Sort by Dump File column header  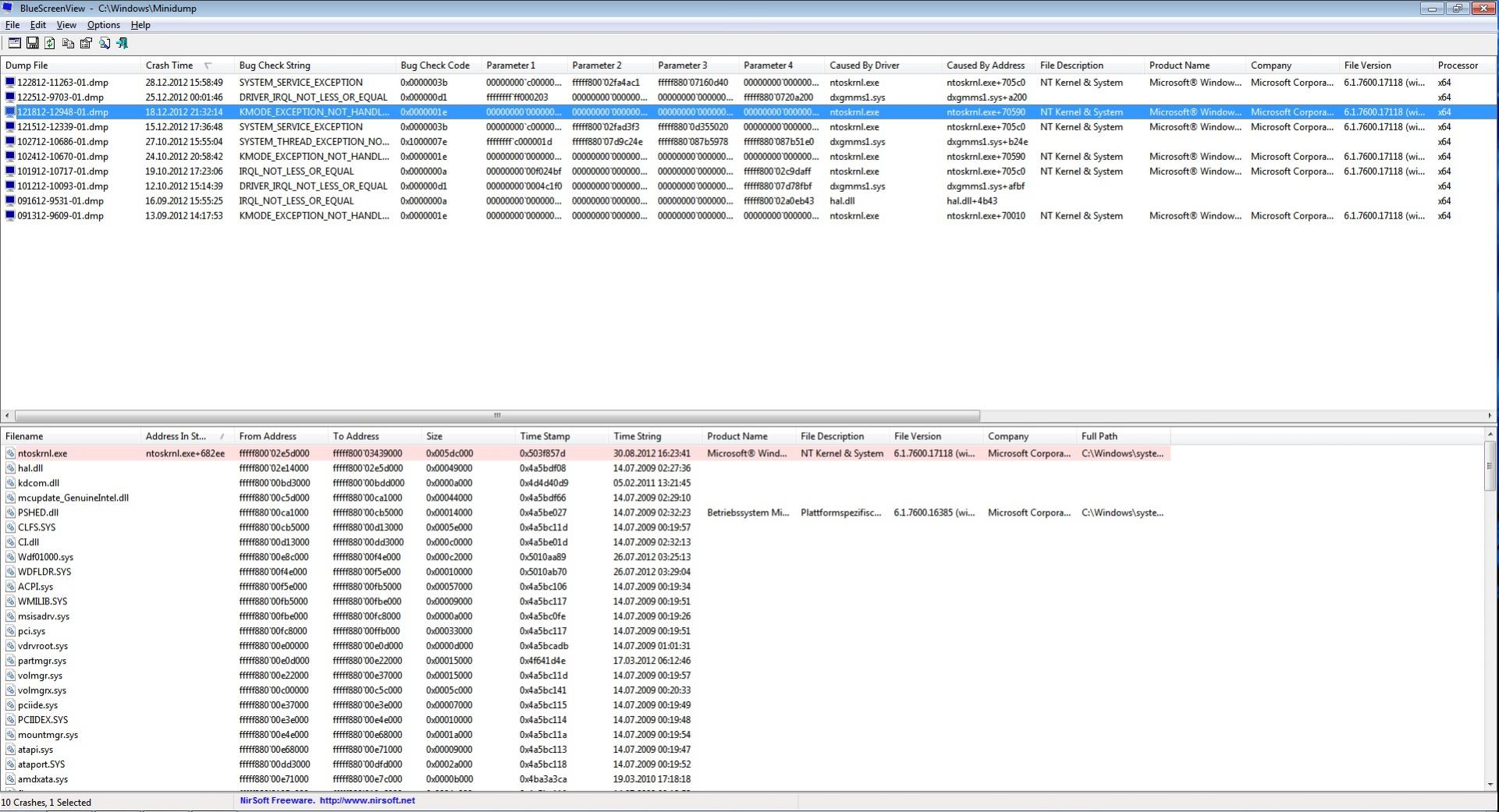(70, 66)
